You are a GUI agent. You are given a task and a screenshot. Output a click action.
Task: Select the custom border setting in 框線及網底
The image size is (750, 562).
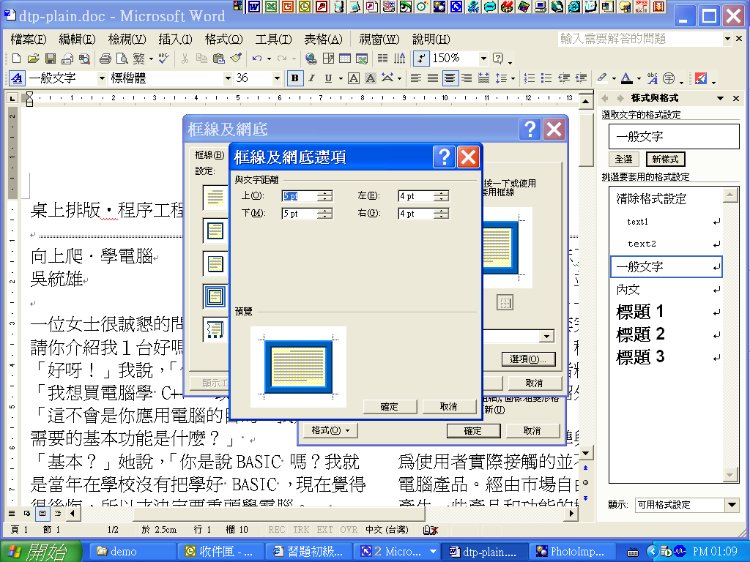click(x=215, y=329)
